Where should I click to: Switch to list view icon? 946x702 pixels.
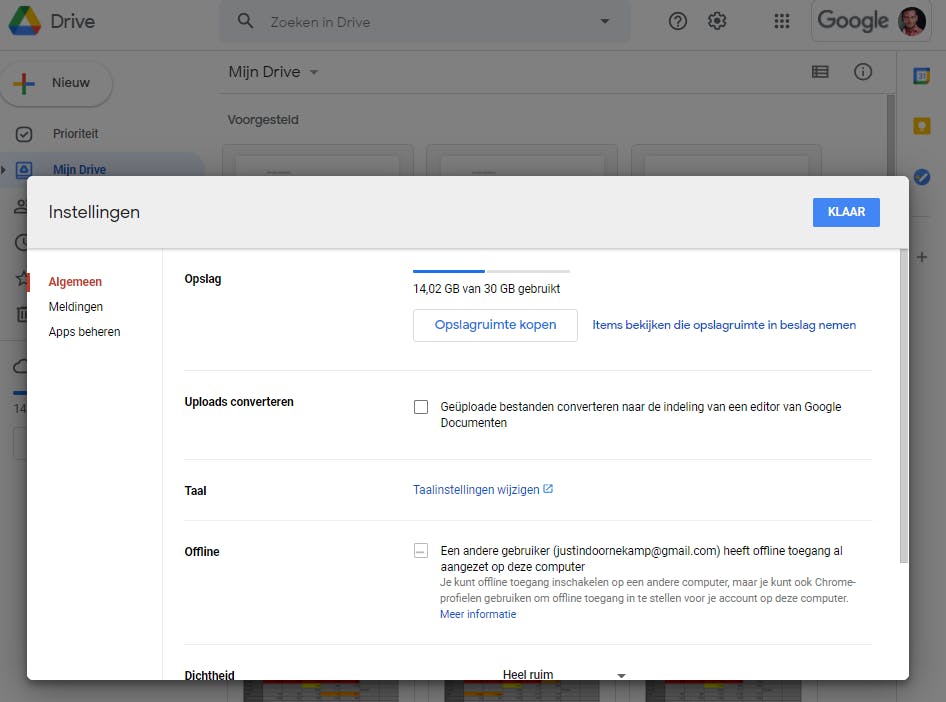click(x=820, y=72)
